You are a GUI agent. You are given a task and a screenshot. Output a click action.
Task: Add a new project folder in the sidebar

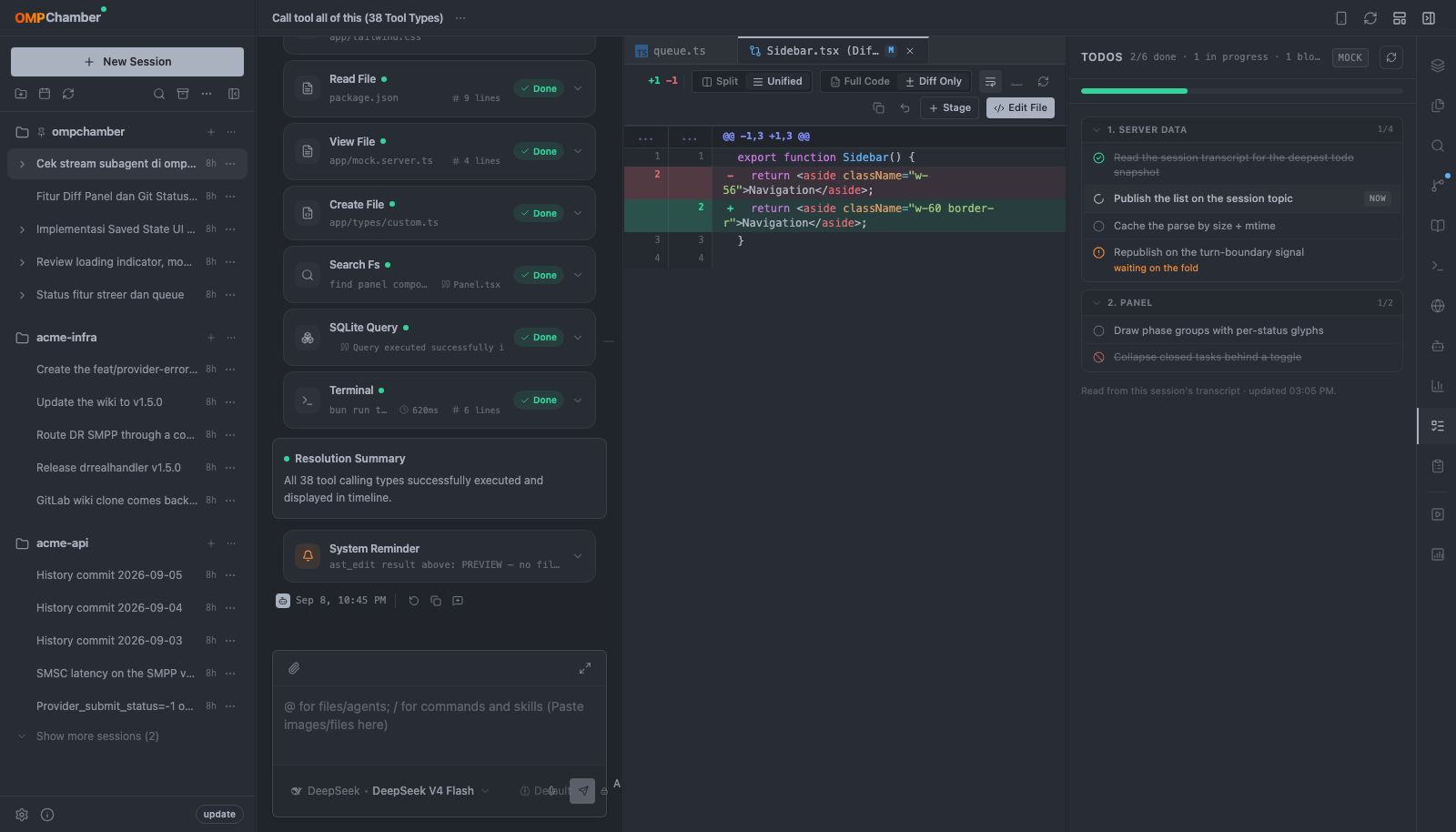(x=21, y=94)
